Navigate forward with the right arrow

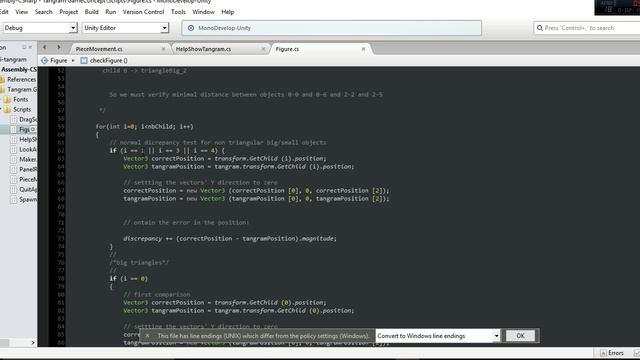click(x=59, y=47)
